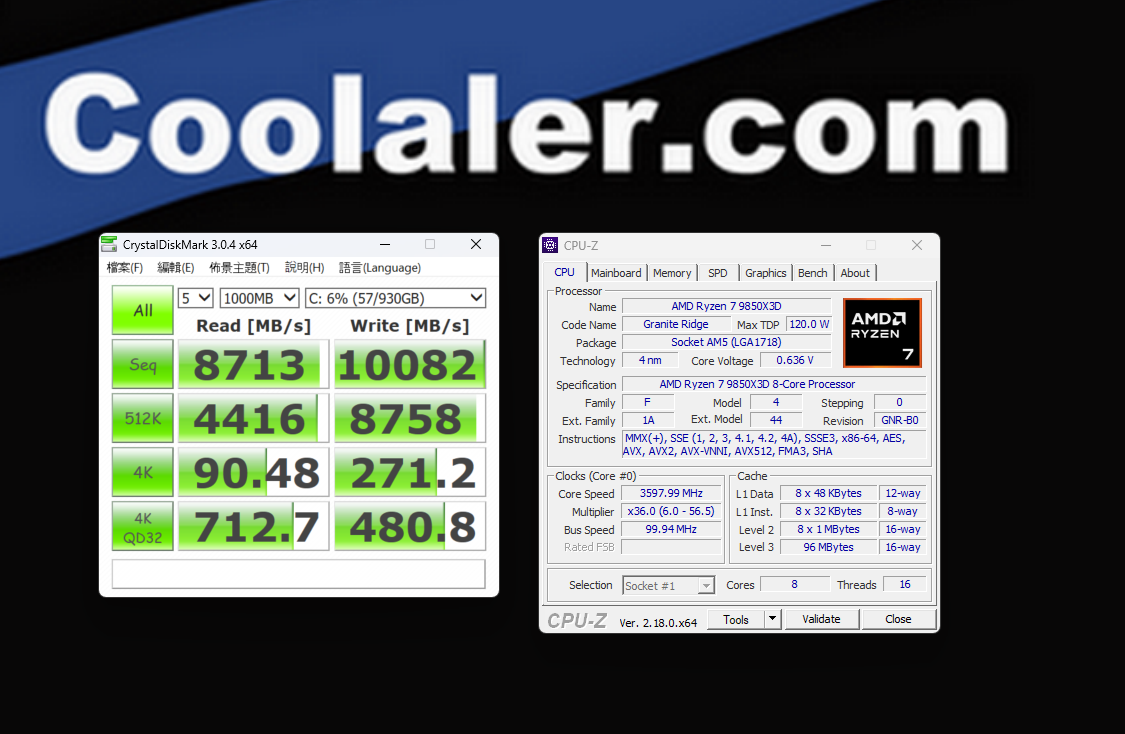Minimize the CrystalDiskMark window

coord(385,245)
